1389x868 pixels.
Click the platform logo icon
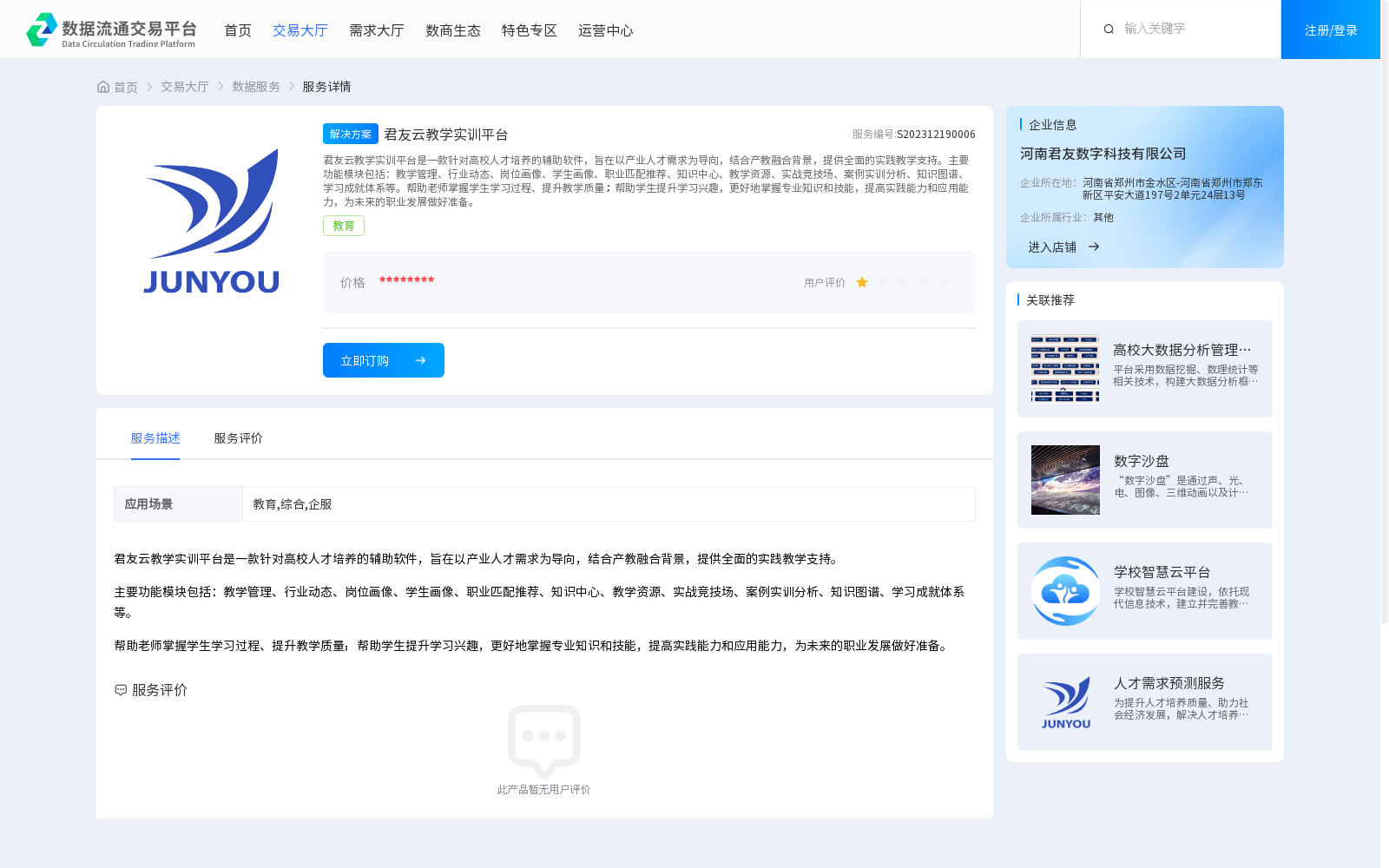(42, 30)
